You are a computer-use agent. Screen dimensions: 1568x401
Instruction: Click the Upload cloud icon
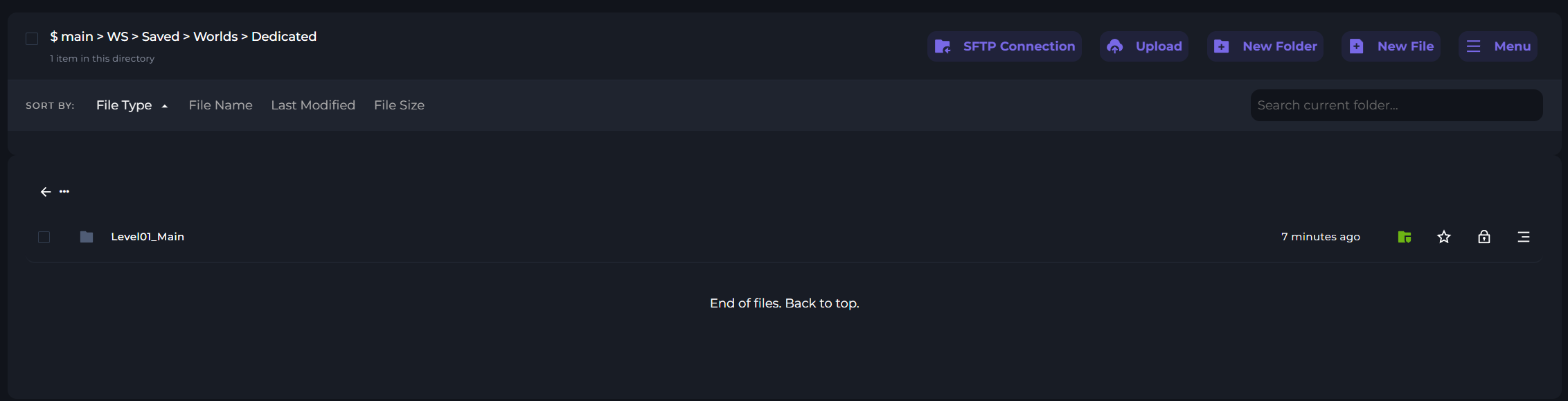(1114, 46)
